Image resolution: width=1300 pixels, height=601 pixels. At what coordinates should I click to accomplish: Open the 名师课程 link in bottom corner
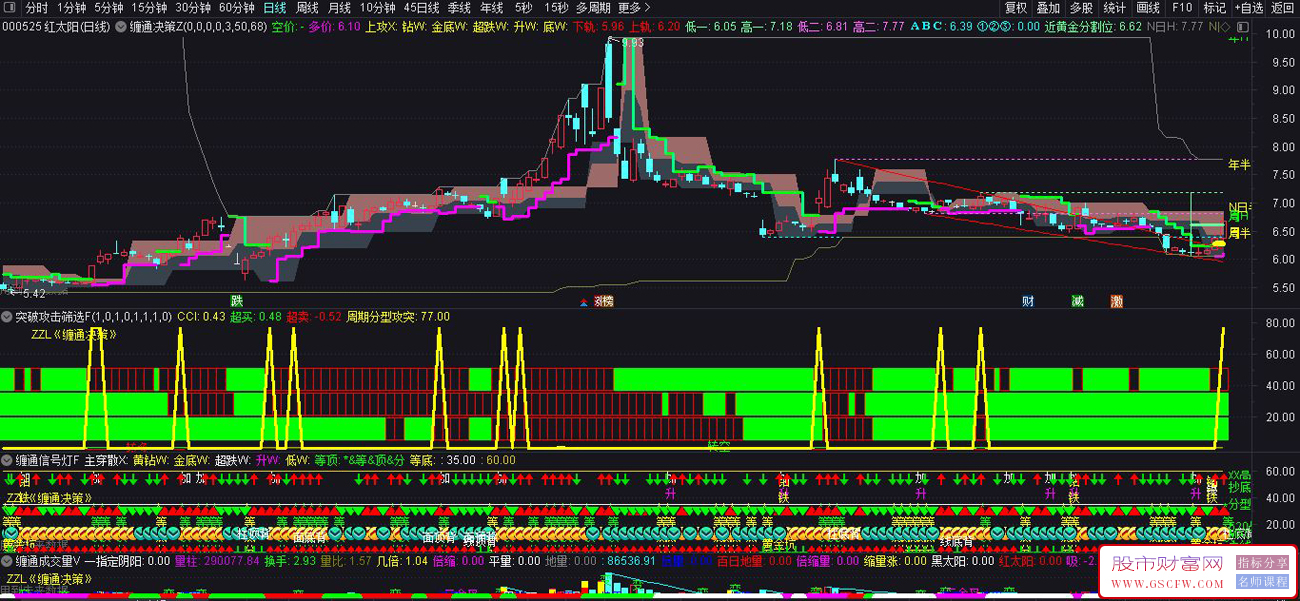(1262, 581)
